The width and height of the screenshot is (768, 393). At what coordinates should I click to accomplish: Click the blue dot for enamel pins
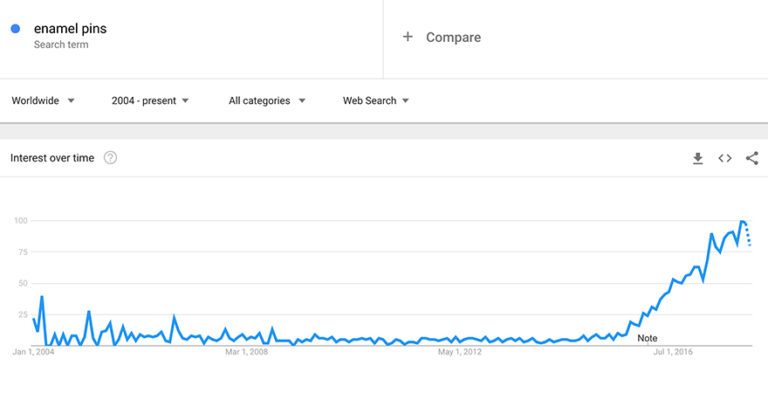coord(15,29)
